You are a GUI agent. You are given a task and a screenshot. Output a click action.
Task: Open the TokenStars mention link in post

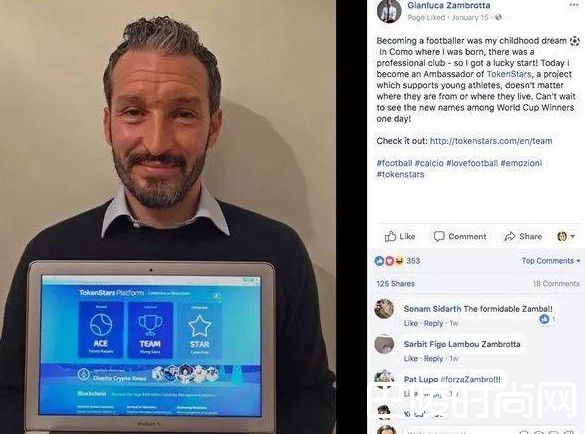(509, 74)
